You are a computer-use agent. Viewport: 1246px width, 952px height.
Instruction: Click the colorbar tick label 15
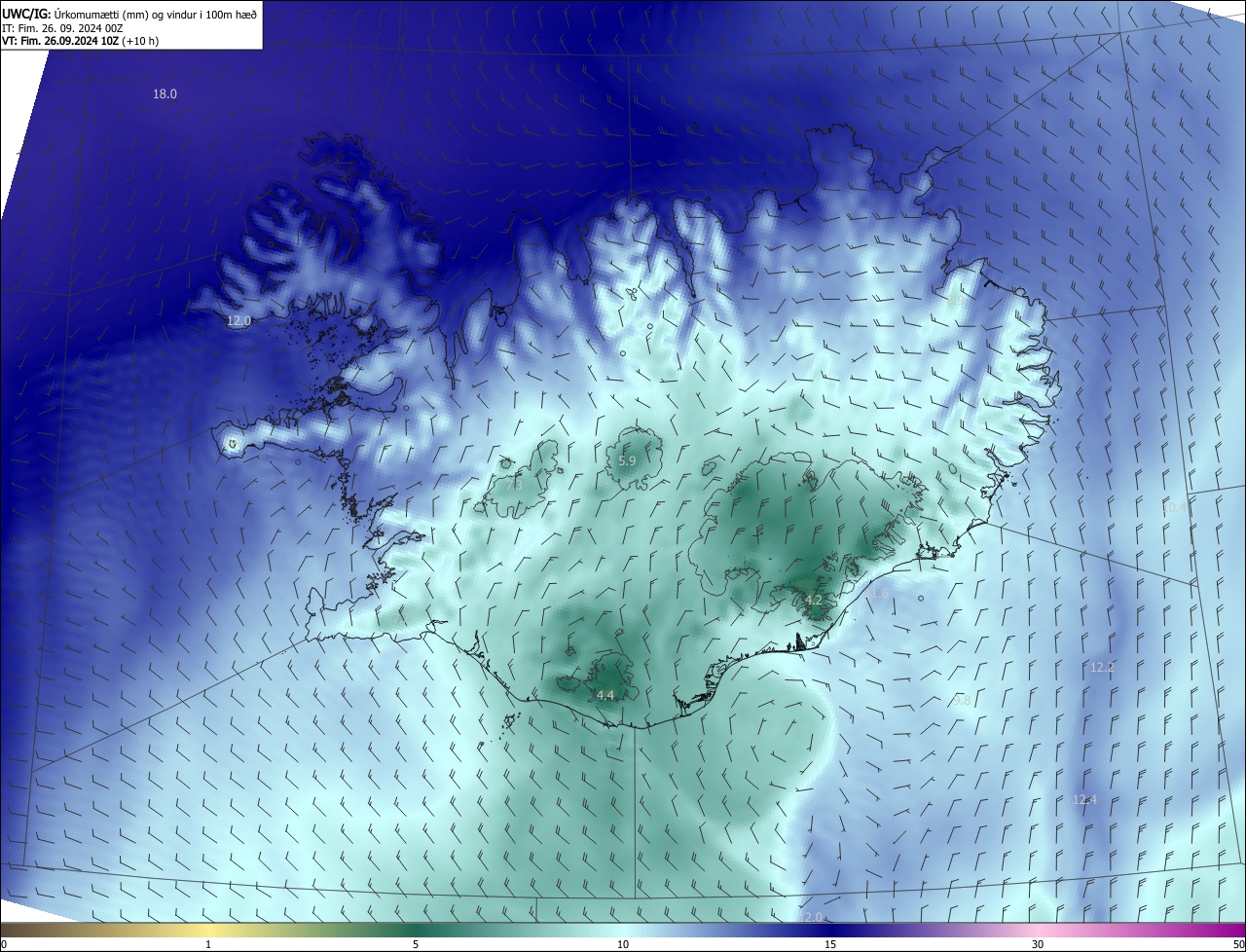click(x=830, y=944)
